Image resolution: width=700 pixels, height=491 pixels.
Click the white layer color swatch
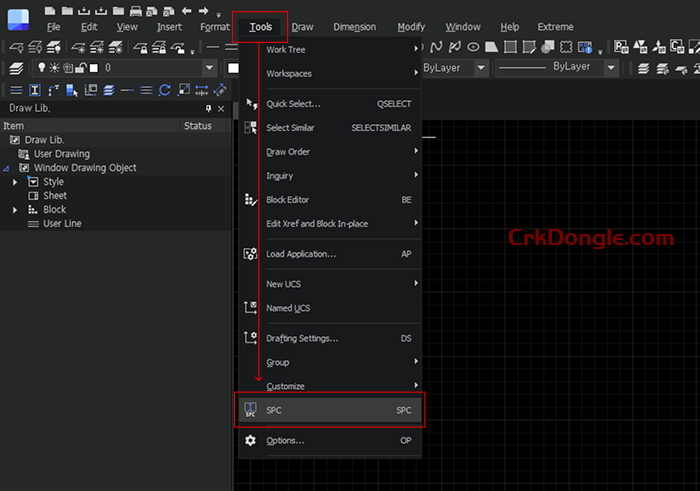[x=93, y=68]
